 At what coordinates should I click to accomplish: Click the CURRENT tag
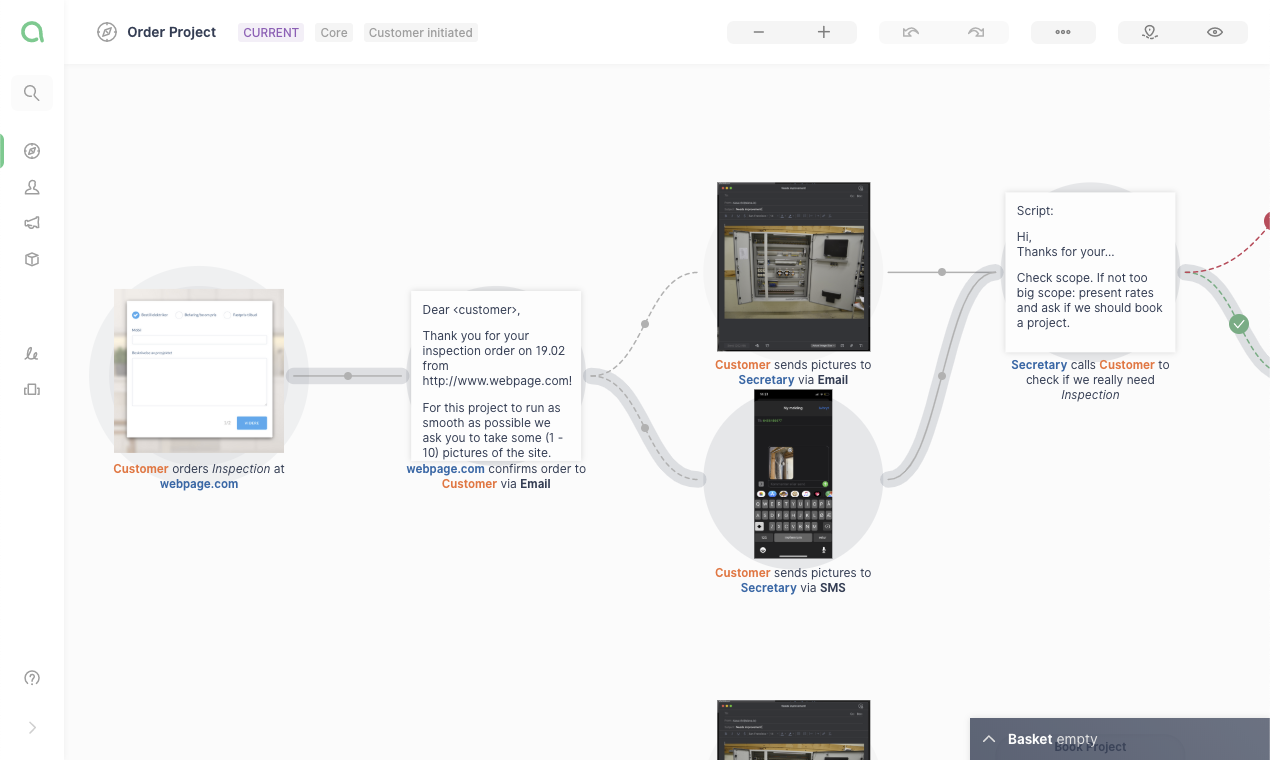271,33
